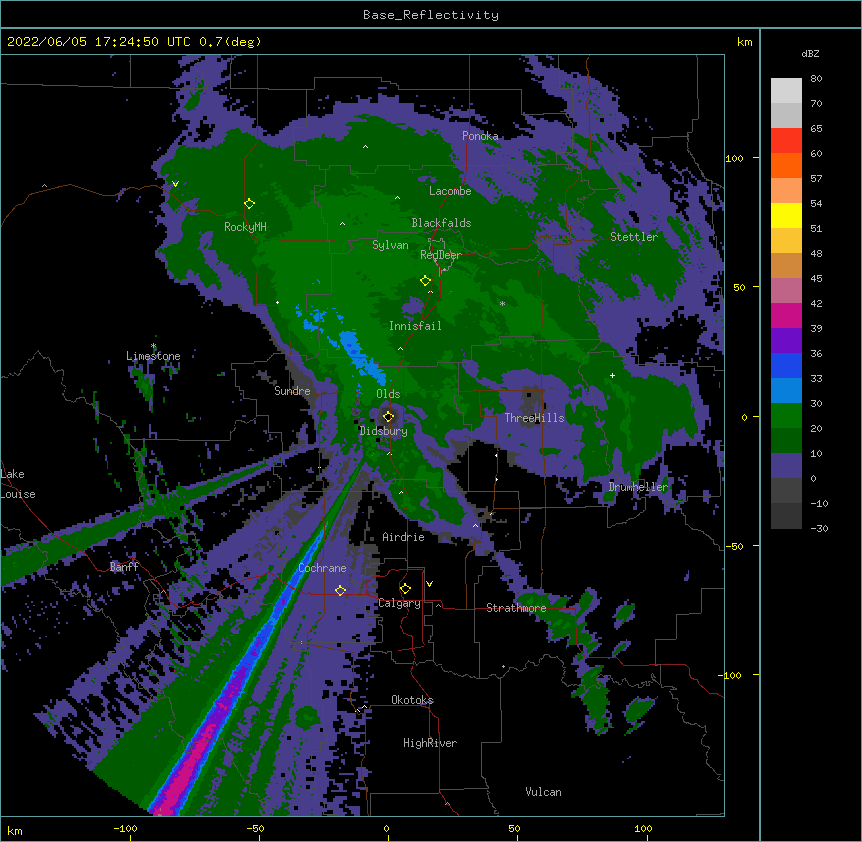The height and width of the screenshot is (842, 862).
Task: Select the purple 36-39 dBZ legend swatch
Action: click(786, 341)
